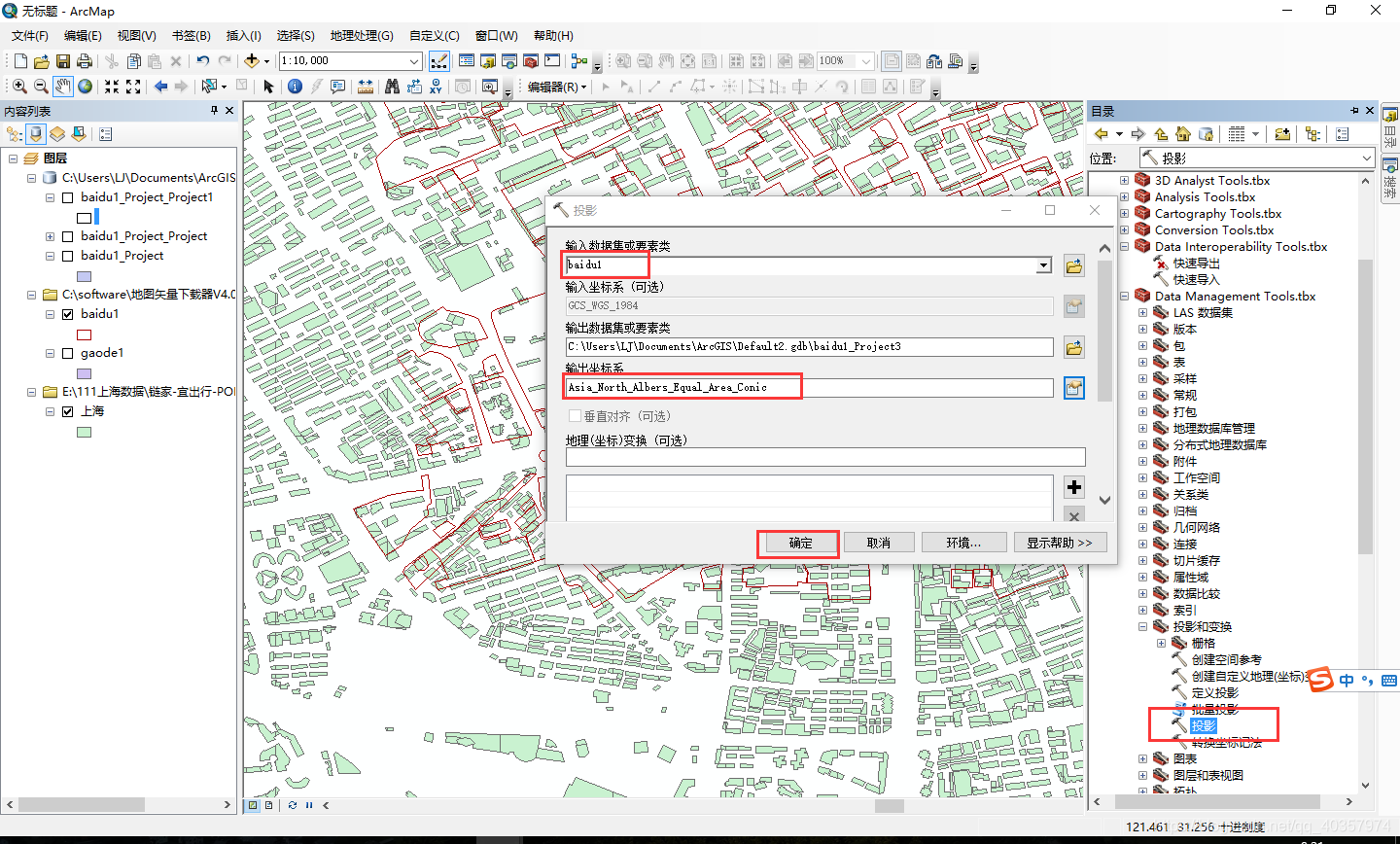Image resolution: width=1400 pixels, height=844 pixels.
Task: Uncheck the 上海 layer
Action: 68,411
